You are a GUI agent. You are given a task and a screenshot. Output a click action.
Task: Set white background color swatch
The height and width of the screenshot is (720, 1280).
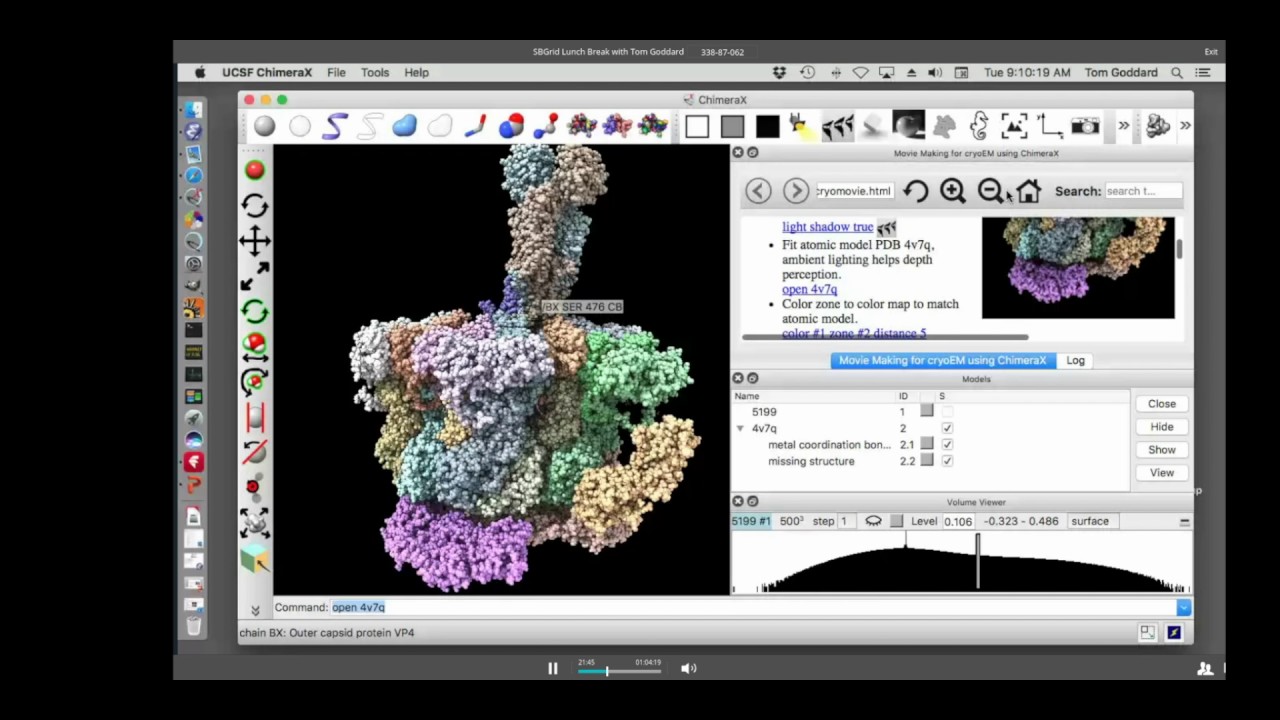click(x=697, y=126)
